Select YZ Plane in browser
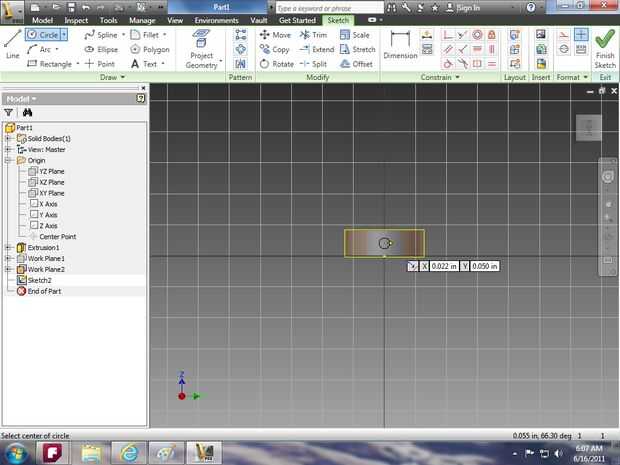This screenshot has height=465, width=620. click(x=46, y=171)
